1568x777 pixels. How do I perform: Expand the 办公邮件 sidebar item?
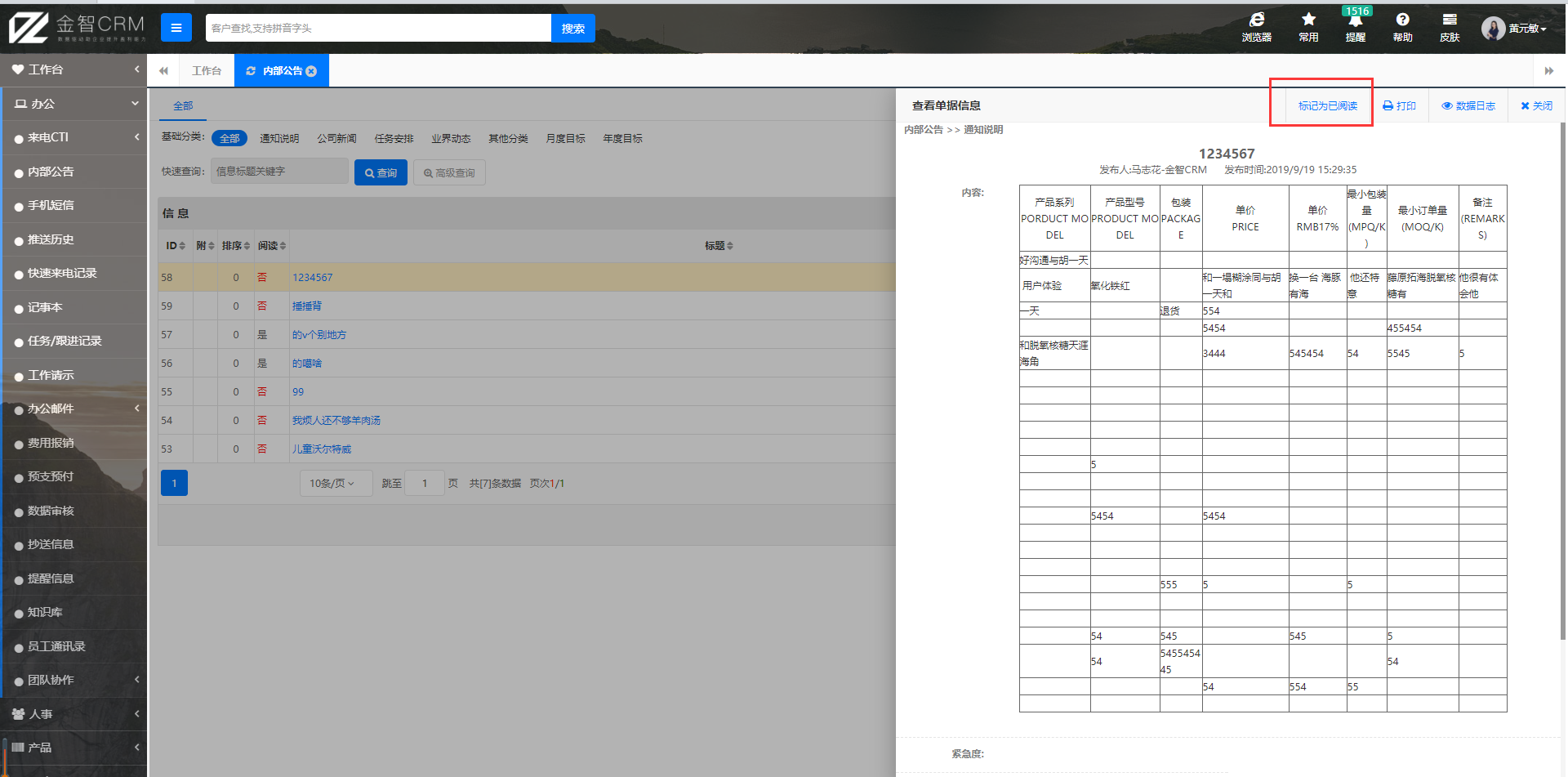[73, 409]
